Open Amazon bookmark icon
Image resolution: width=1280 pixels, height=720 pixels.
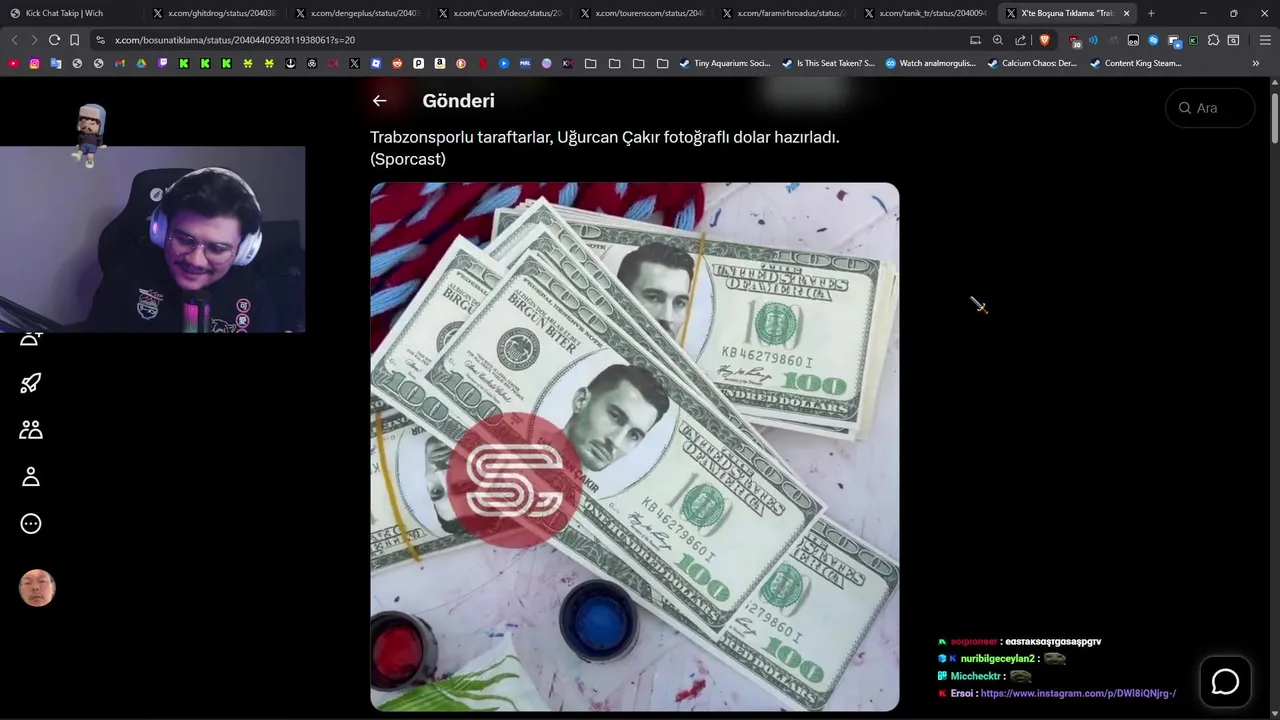[x=439, y=63]
